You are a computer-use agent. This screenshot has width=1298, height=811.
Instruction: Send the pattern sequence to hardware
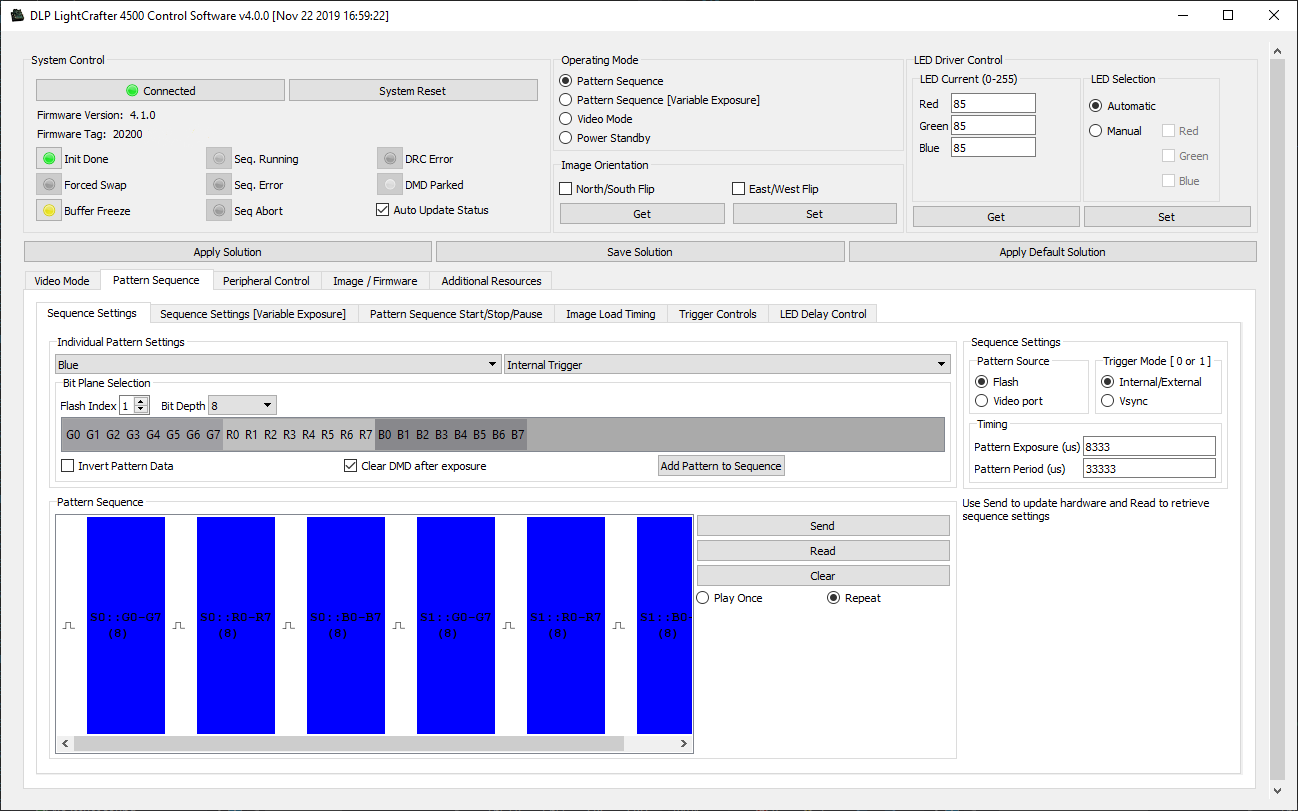click(x=823, y=526)
